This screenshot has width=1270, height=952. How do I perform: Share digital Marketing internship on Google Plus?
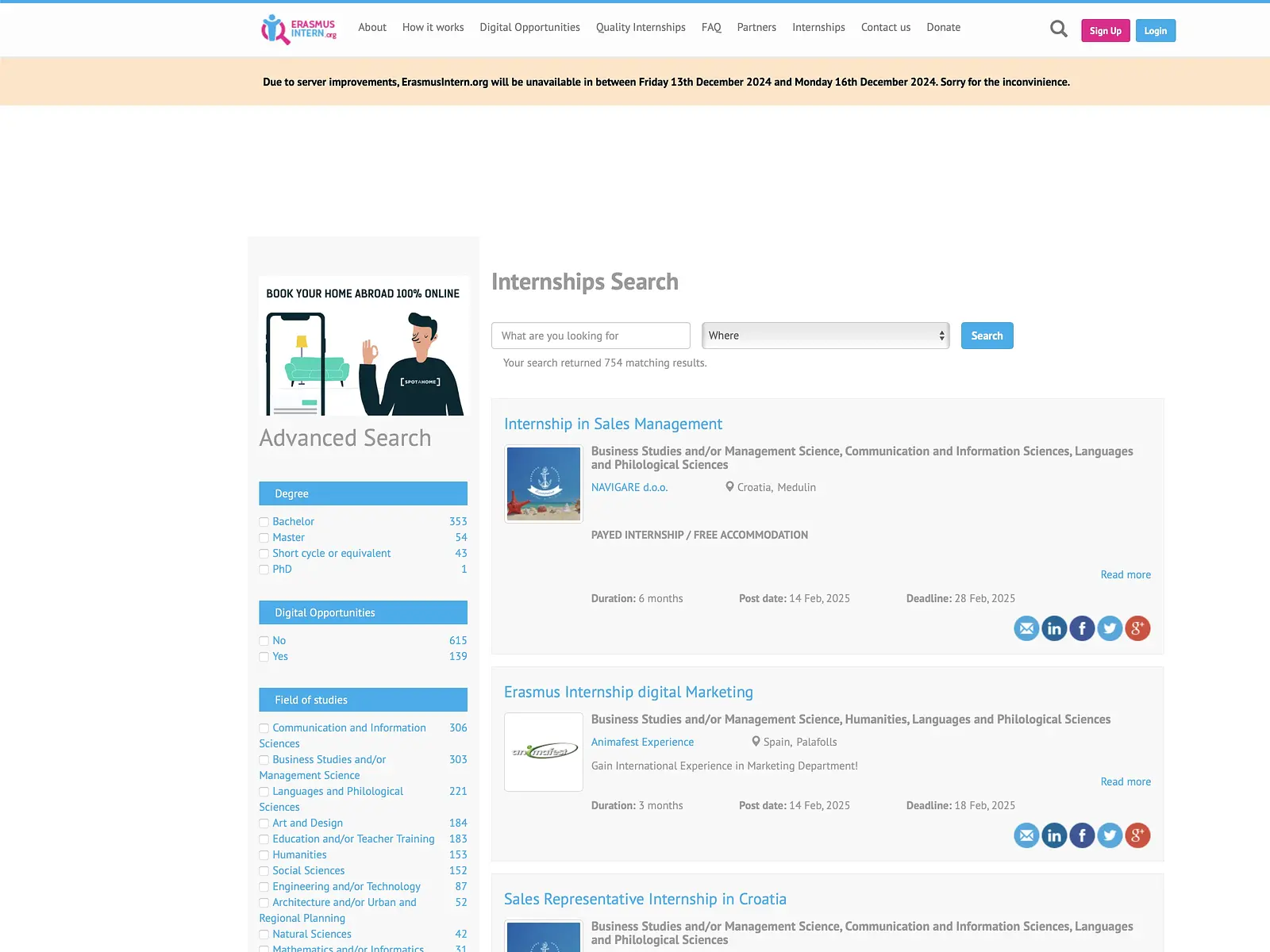(1137, 835)
